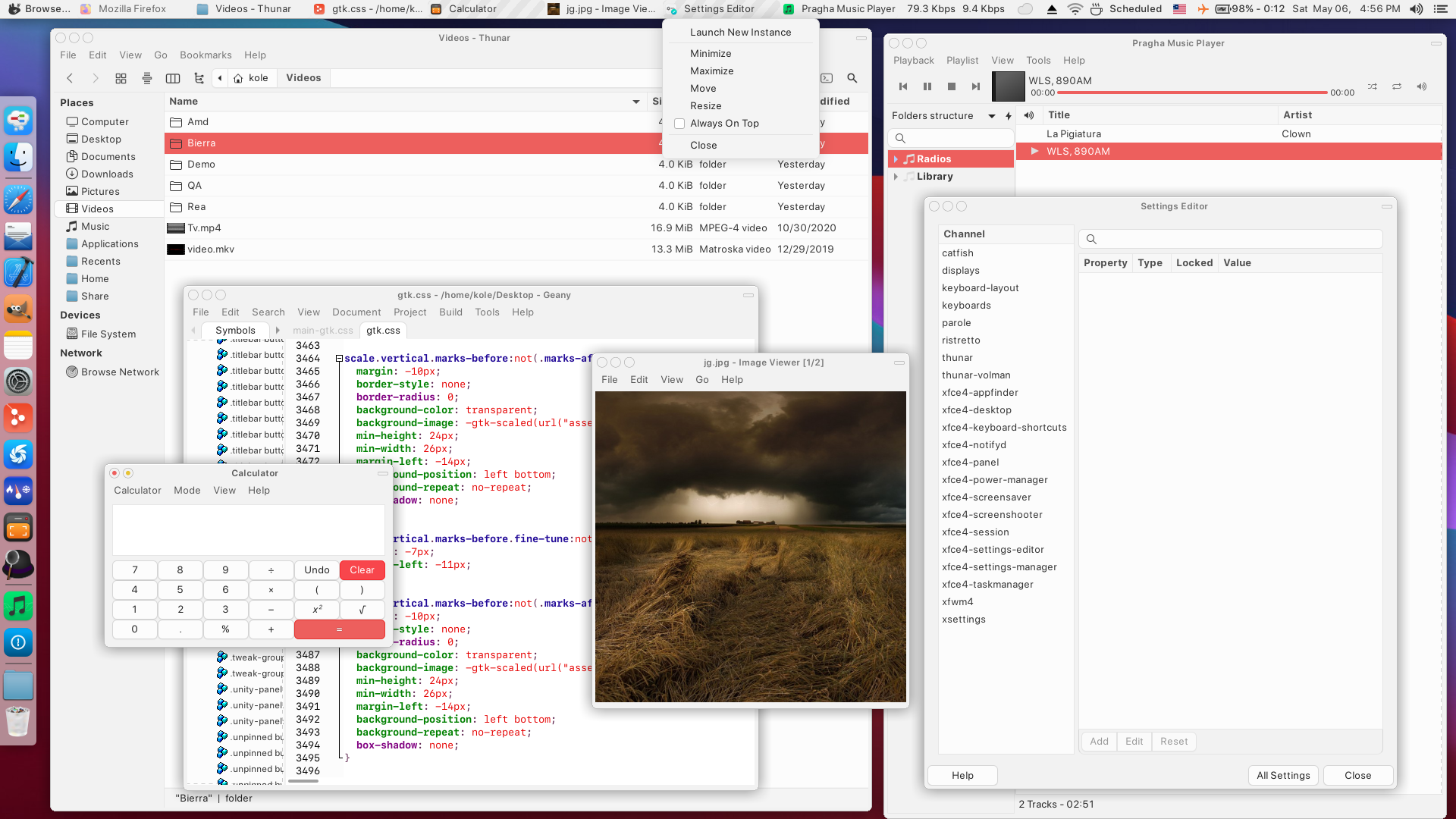This screenshot has width=1456, height=819.
Task: Collapse fold marker at line 3464
Action: [x=339, y=359]
